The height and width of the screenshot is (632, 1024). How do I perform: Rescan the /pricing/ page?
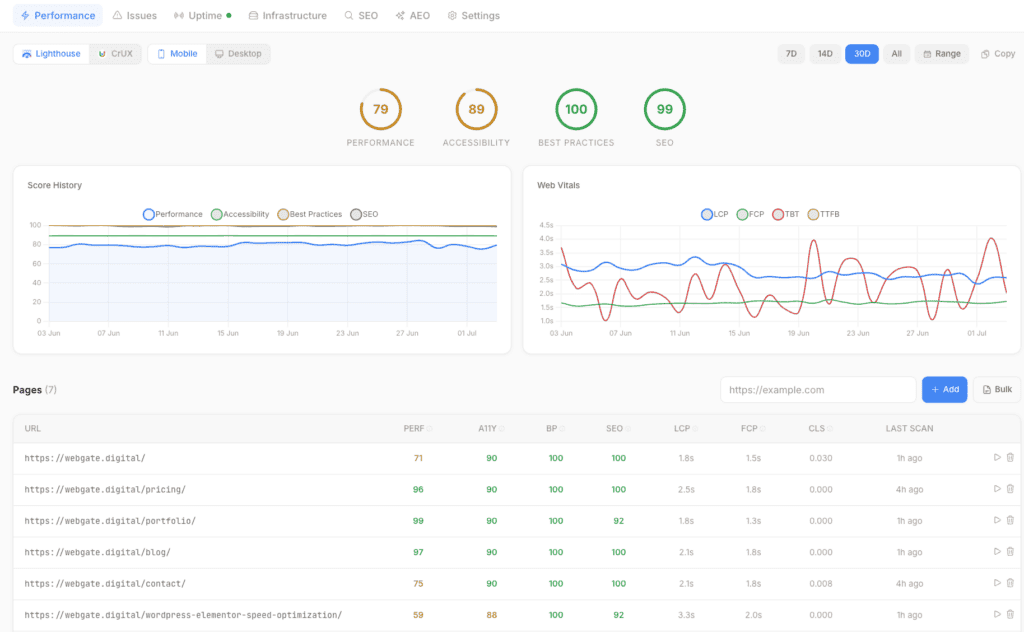997,489
